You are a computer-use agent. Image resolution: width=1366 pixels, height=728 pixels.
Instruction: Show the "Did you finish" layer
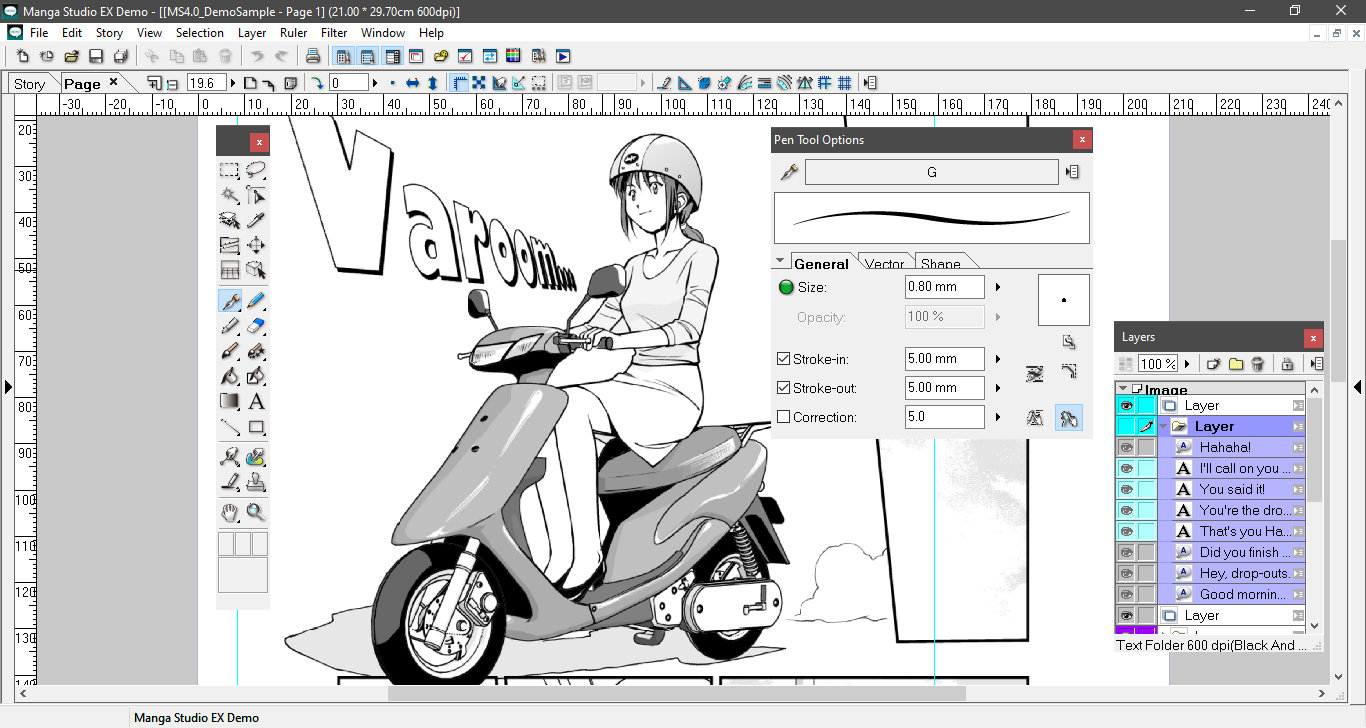click(x=1126, y=552)
